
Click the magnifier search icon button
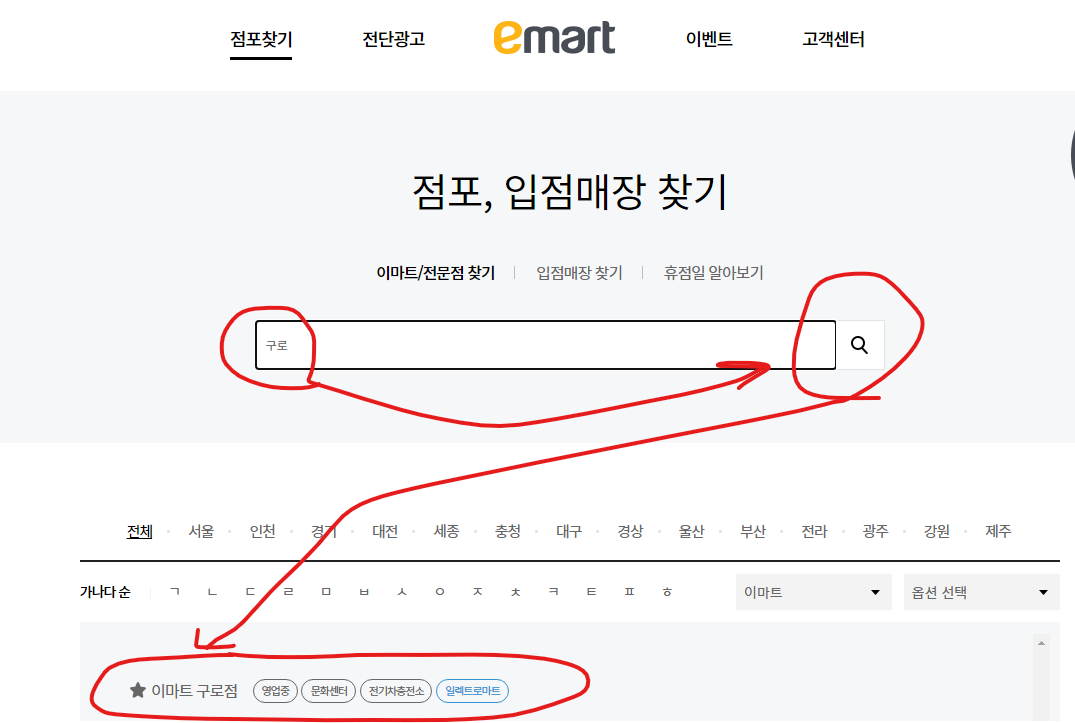click(x=860, y=345)
